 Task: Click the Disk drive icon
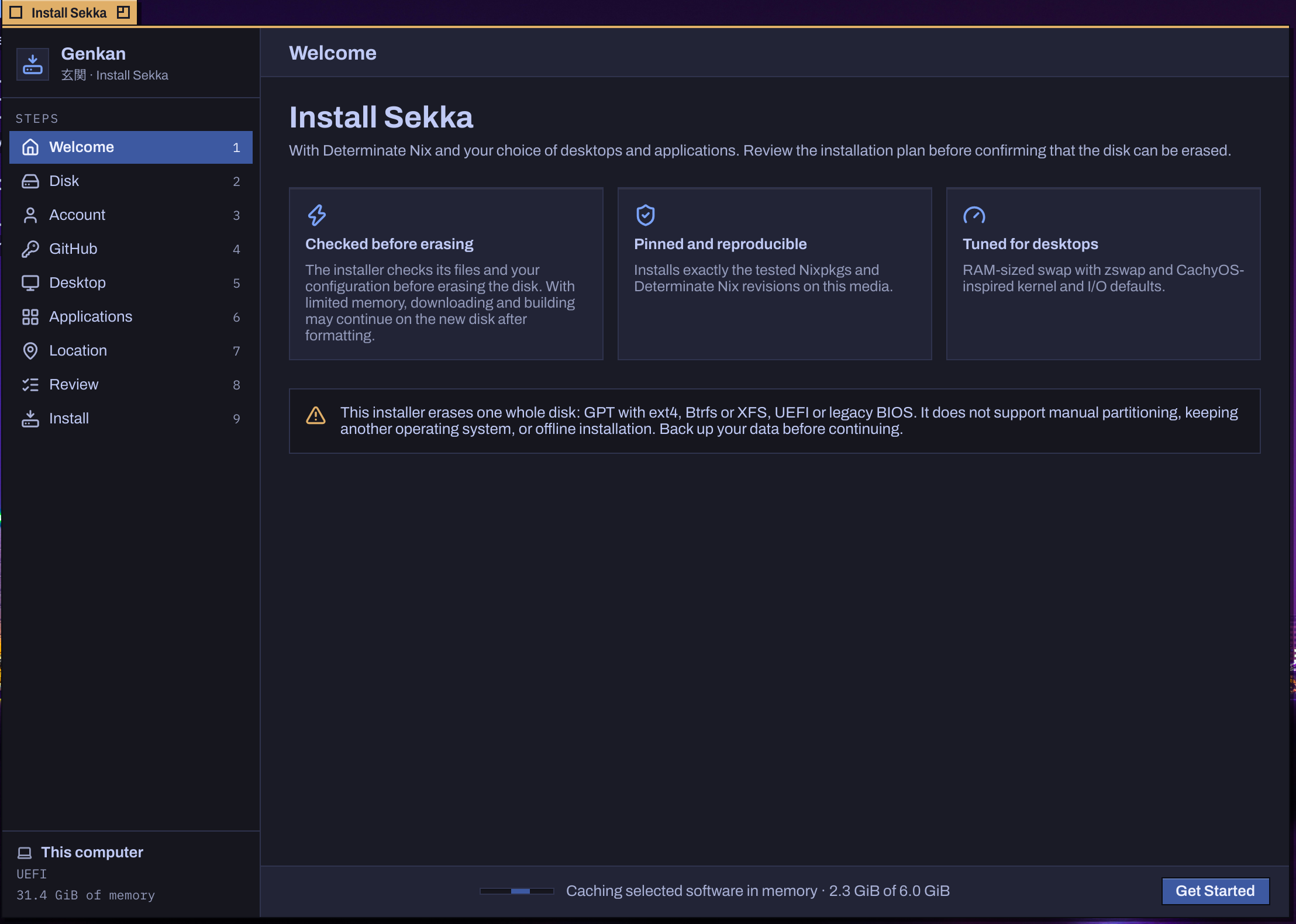pyautogui.click(x=30, y=181)
